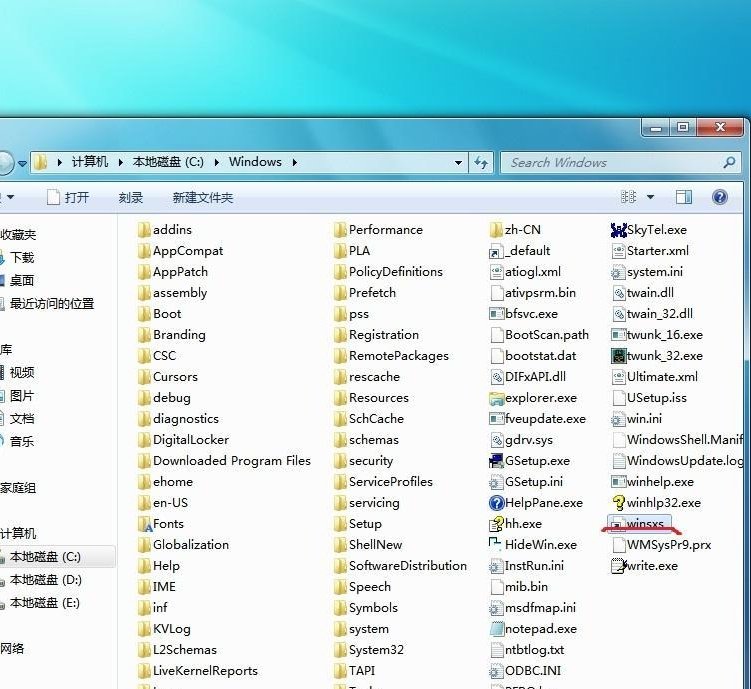Image resolution: width=751 pixels, height=689 pixels.
Task: Select the Downloaded Program Files folder
Action: [224, 461]
